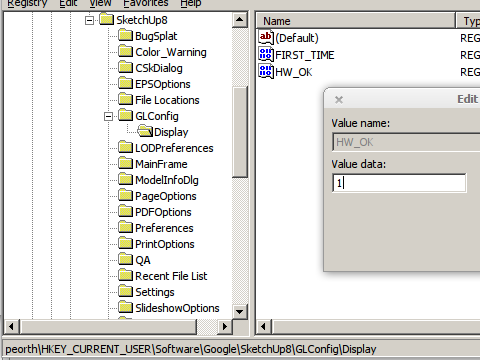
Task: Select the PrintOptions tree label
Action: click(165, 244)
